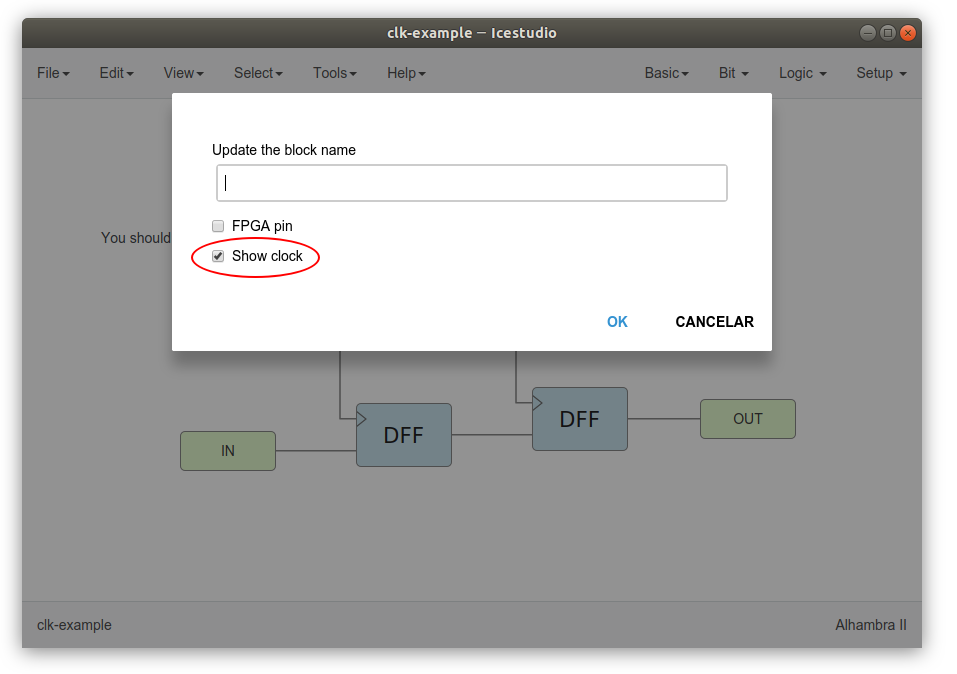Open the Select dropdown menu
The height and width of the screenshot is (674, 957).
click(x=257, y=72)
